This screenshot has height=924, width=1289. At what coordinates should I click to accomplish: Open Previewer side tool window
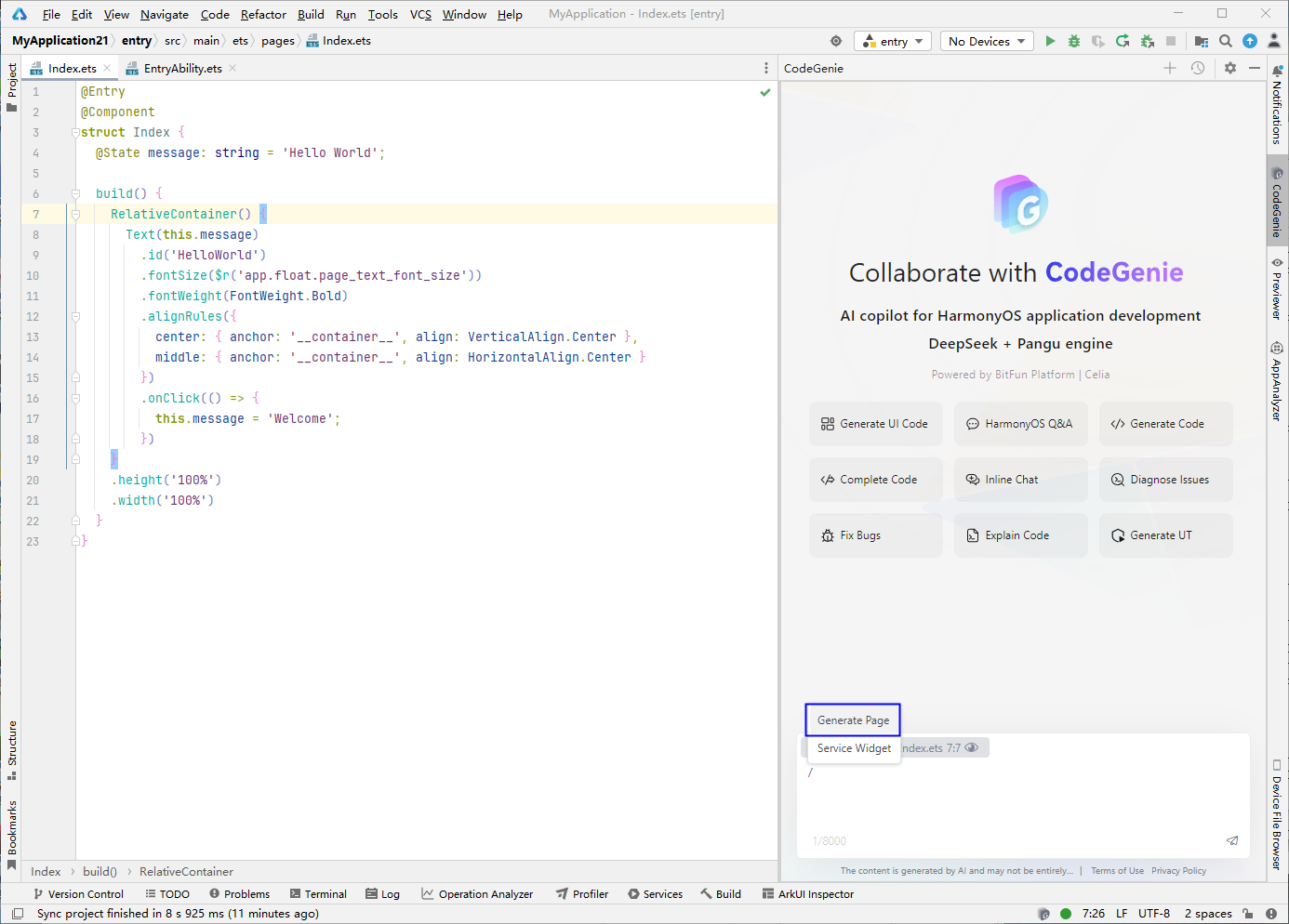[1277, 289]
